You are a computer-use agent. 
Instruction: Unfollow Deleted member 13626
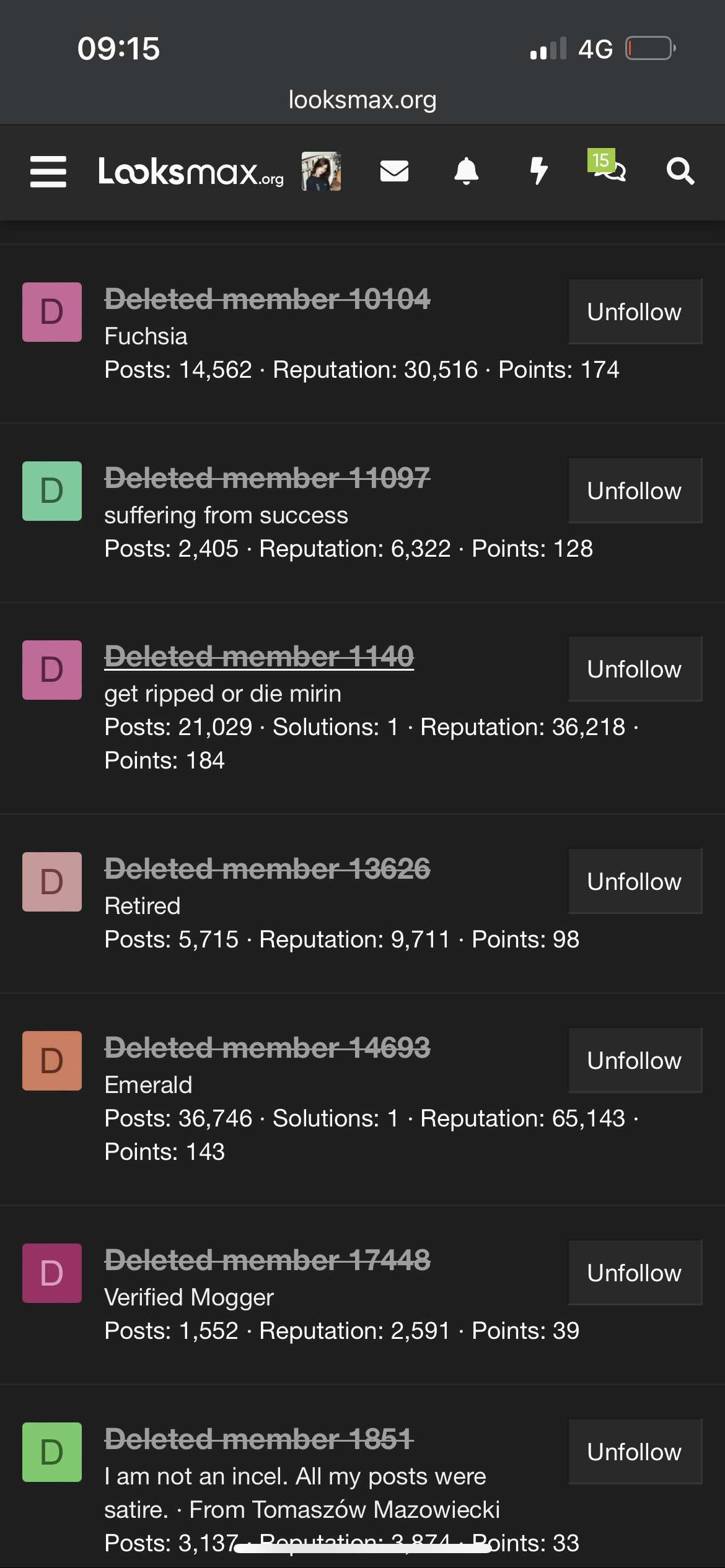(x=635, y=881)
